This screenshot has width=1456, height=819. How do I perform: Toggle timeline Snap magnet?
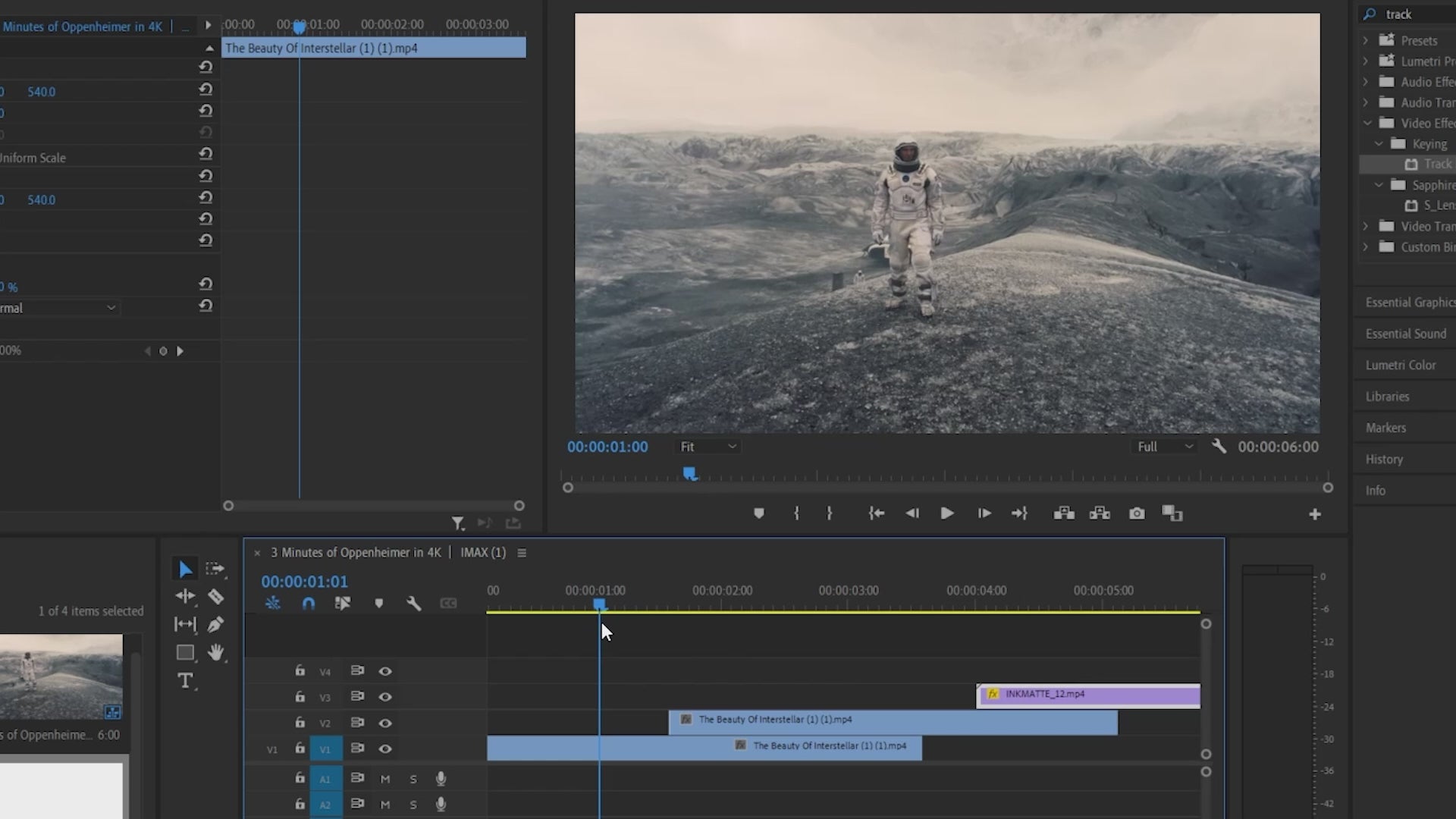308,604
